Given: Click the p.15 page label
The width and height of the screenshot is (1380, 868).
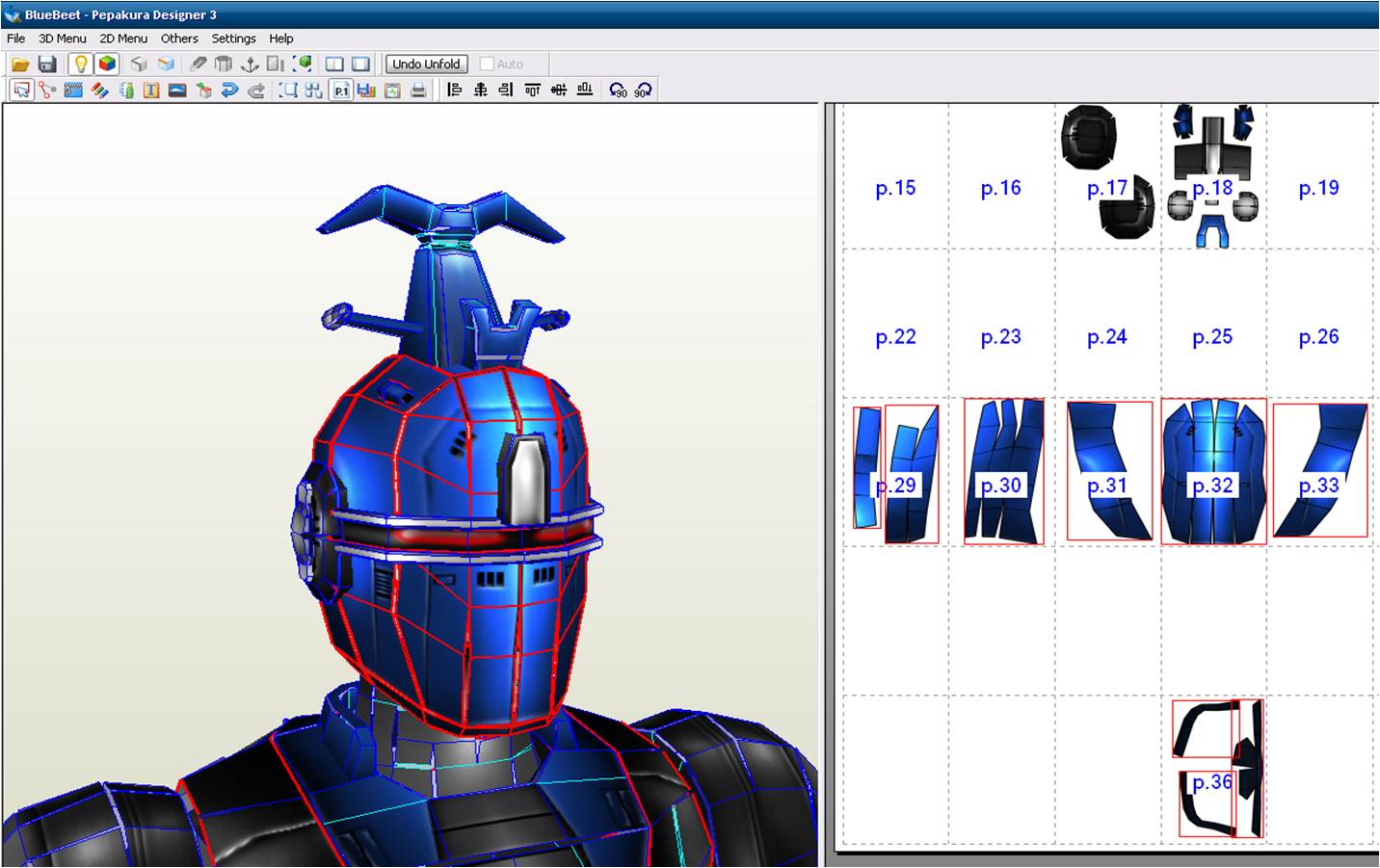Looking at the screenshot, I should point(895,188).
